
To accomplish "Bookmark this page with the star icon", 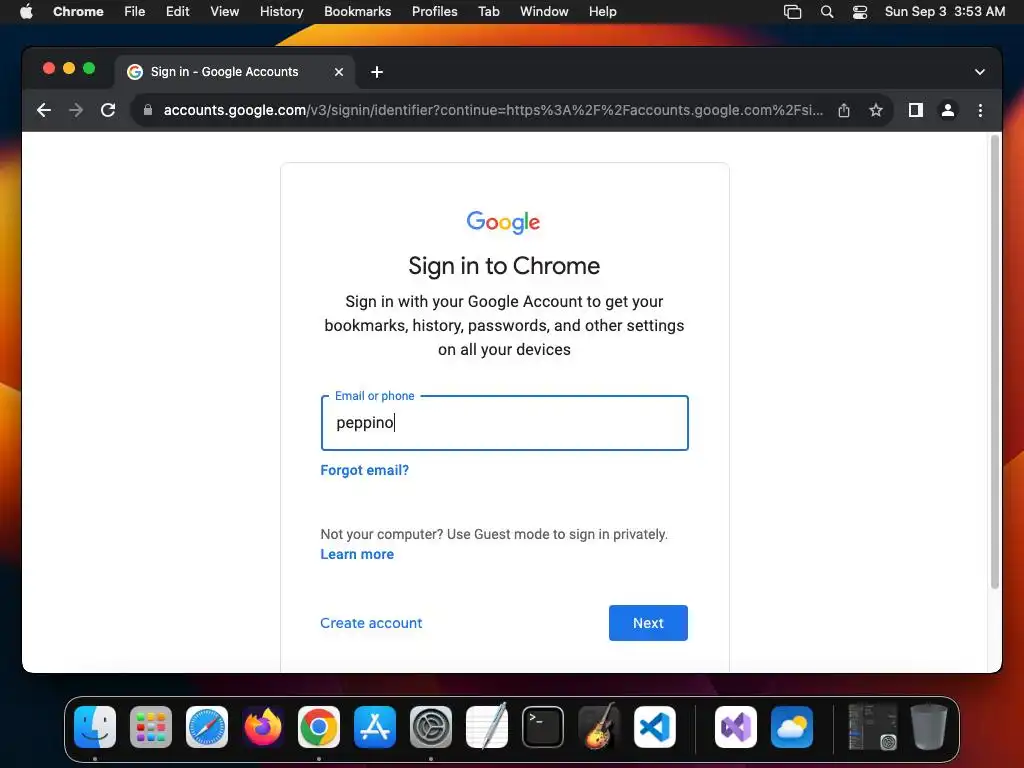I will 876,110.
